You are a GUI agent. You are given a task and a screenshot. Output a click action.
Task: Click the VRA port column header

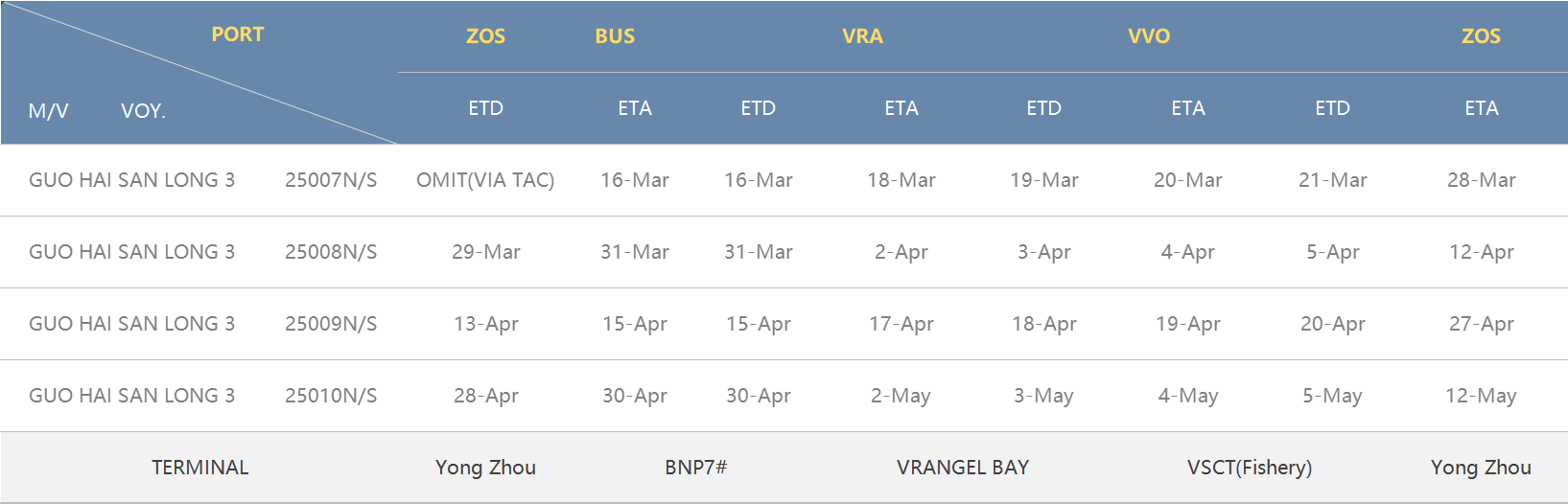[862, 36]
